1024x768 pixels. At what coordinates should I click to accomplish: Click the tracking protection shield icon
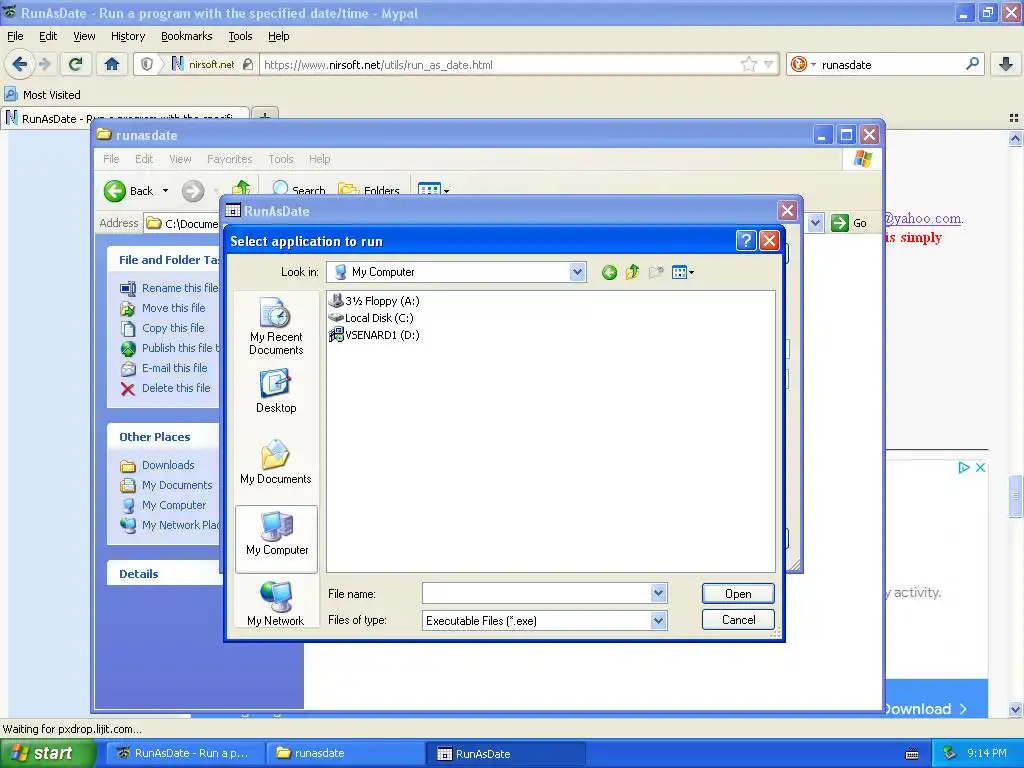(x=147, y=64)
